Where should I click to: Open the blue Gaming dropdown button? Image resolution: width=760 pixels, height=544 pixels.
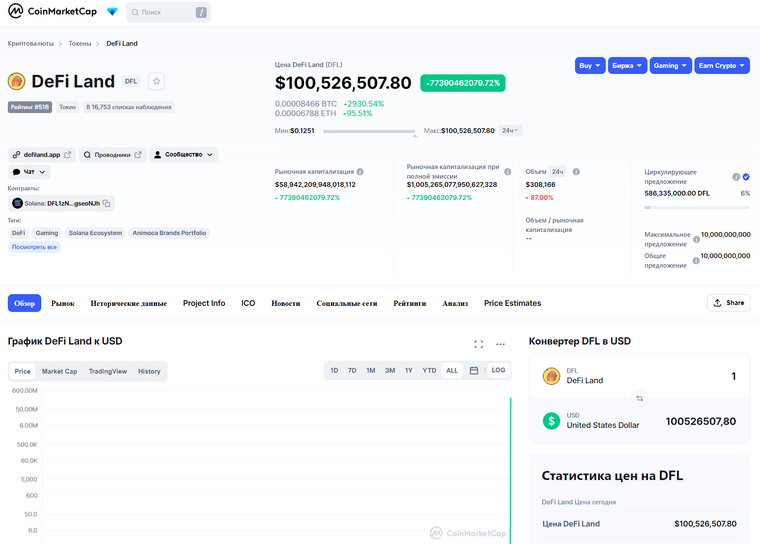pyautogui.click(x=670, y=65)
